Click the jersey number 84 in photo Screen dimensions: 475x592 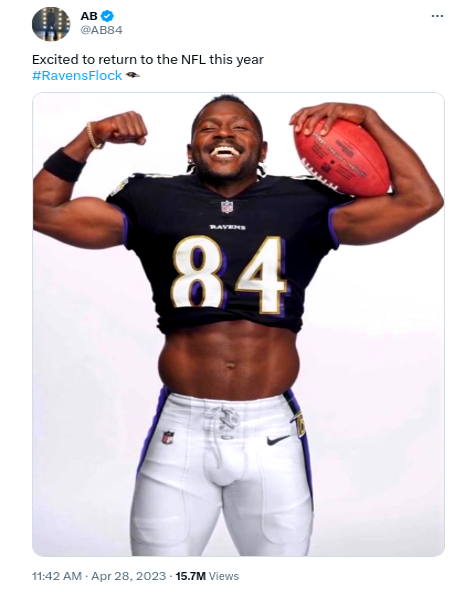[x=229, y=274]
